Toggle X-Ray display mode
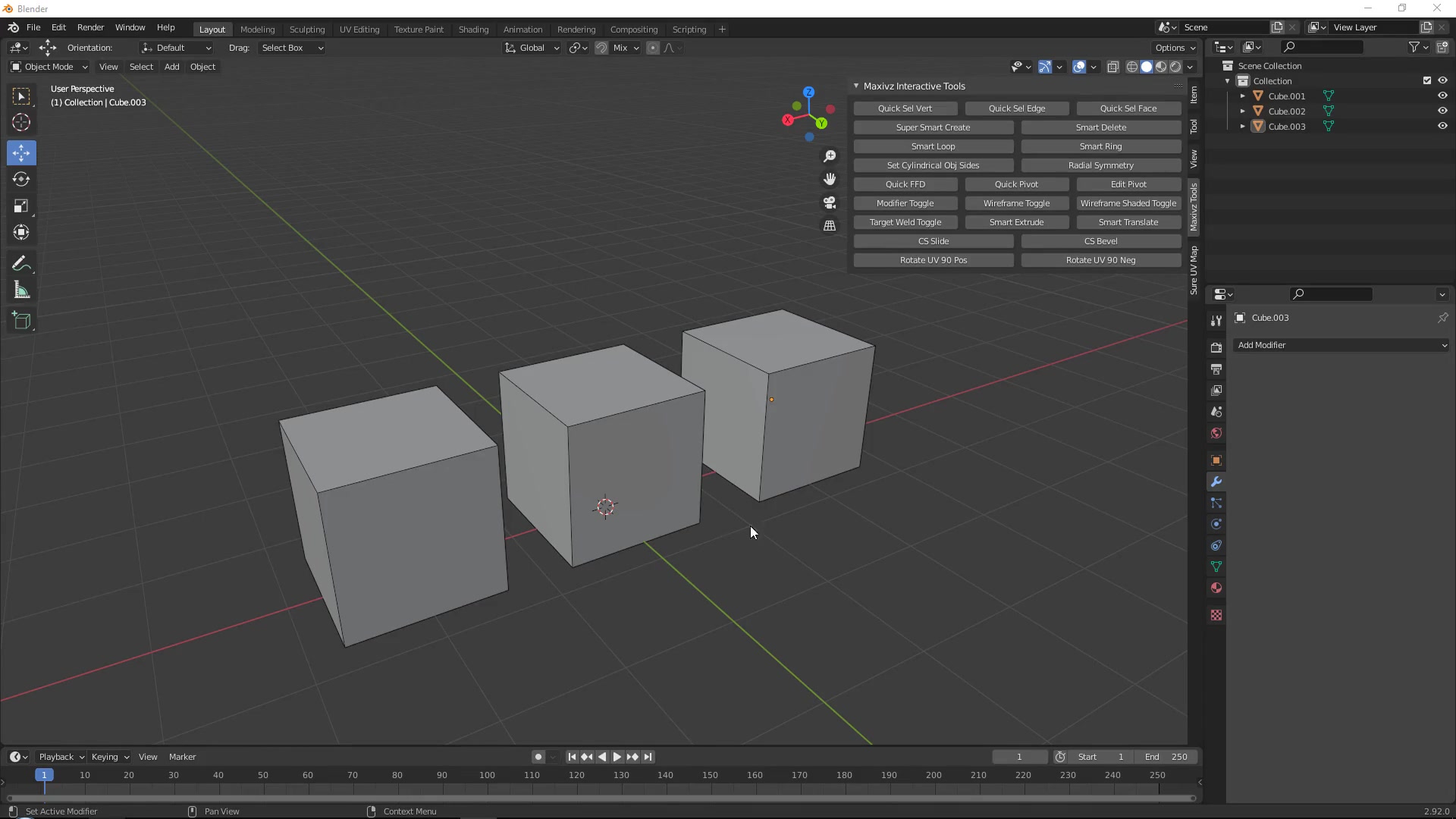This screenshot has width=1456, height=819. tap(1112, 67)
